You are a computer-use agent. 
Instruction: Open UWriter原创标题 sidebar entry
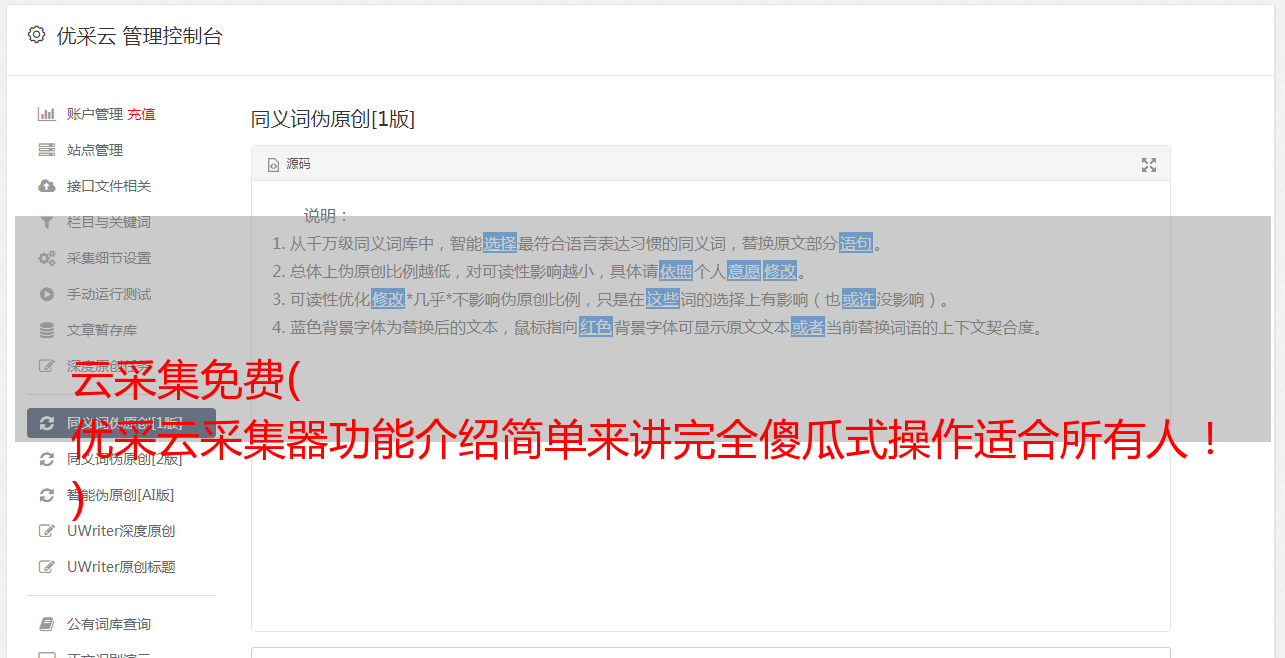121,567
